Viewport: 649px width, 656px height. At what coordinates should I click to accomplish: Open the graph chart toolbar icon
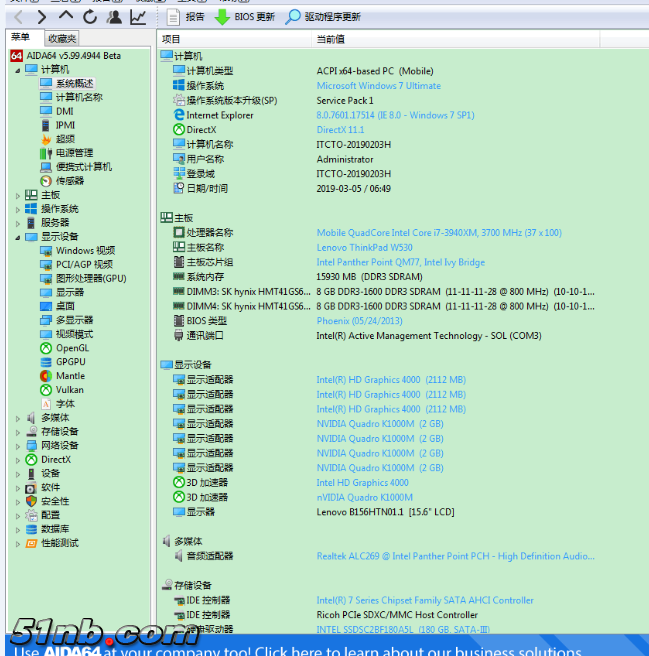(x=138, y=17)
